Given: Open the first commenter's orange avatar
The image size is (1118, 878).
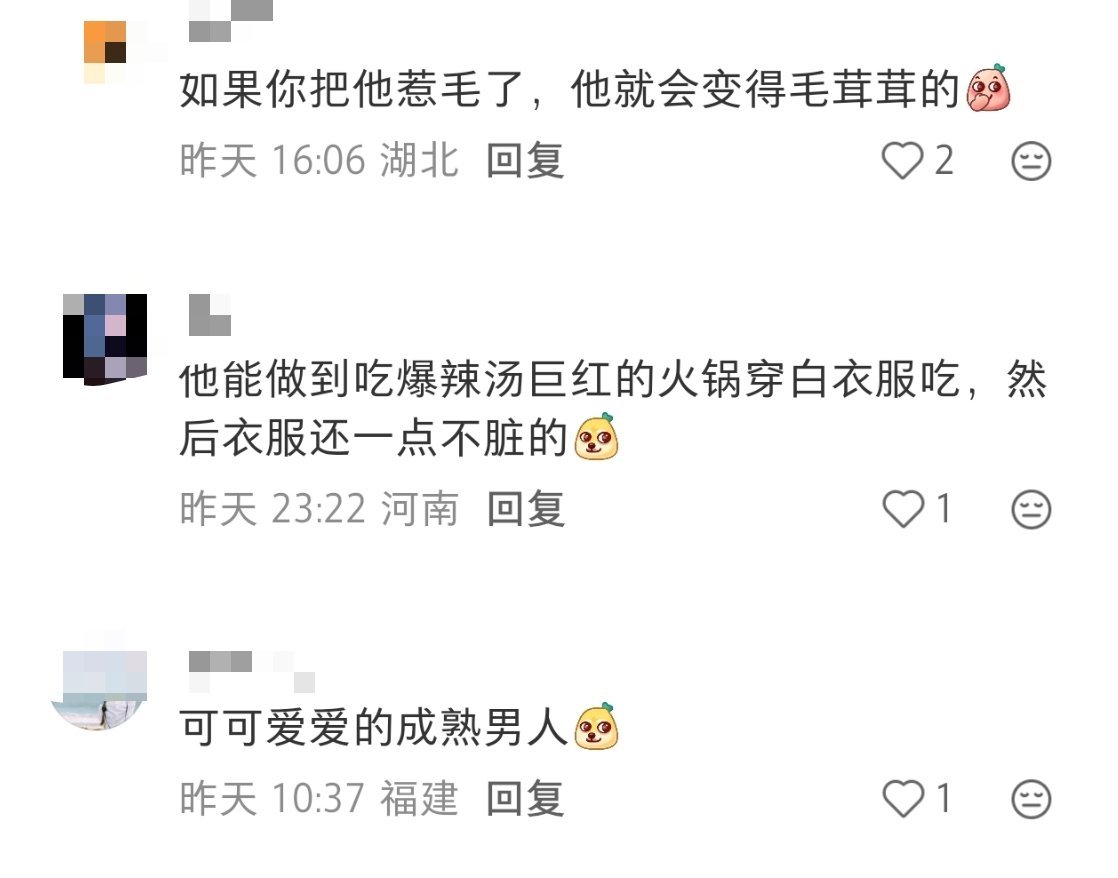Looking at the screenshot, I should pyautogui.click(x=106, y=52).
